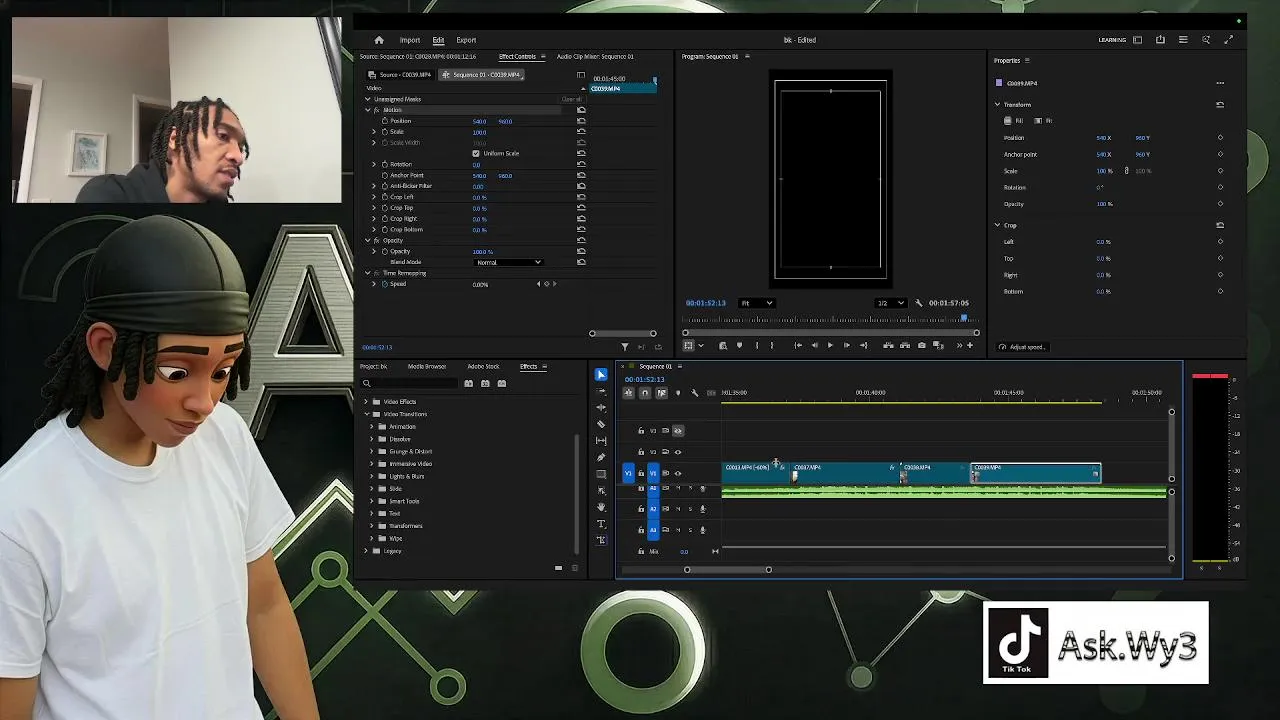Enter full screen video mode
This screenshot has height=720, width=1280.
click(1229, 40)
